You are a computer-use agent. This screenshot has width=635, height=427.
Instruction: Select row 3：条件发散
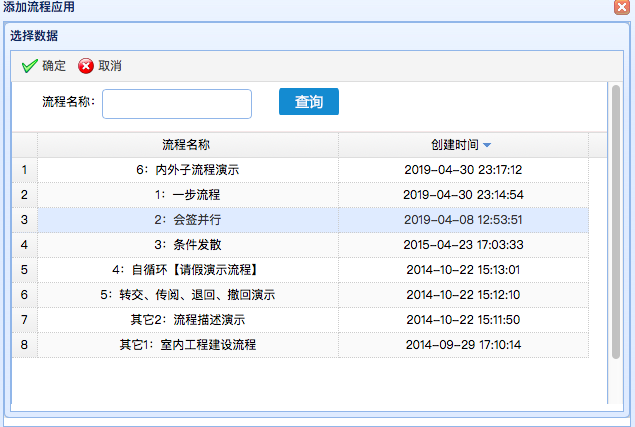(x=300, y=245)
